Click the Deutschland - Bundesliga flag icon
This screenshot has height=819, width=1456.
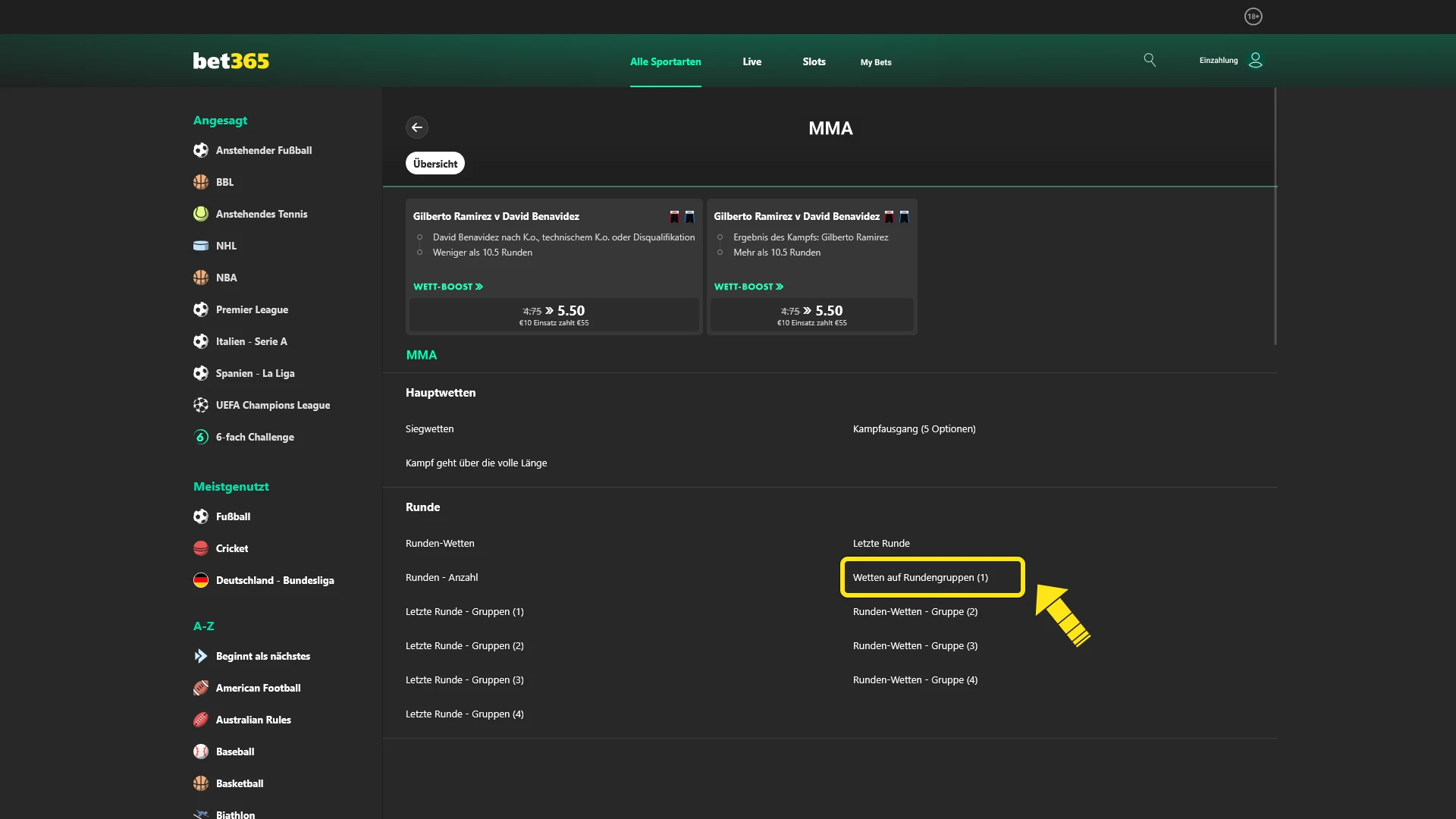(200, 580)
